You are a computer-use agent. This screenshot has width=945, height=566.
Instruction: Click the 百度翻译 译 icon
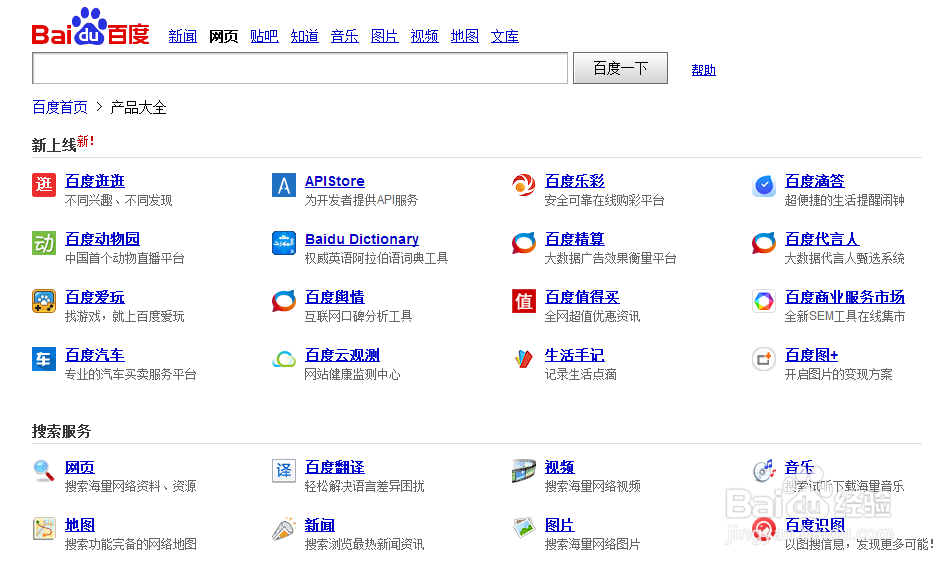click(x=284, y=471)
